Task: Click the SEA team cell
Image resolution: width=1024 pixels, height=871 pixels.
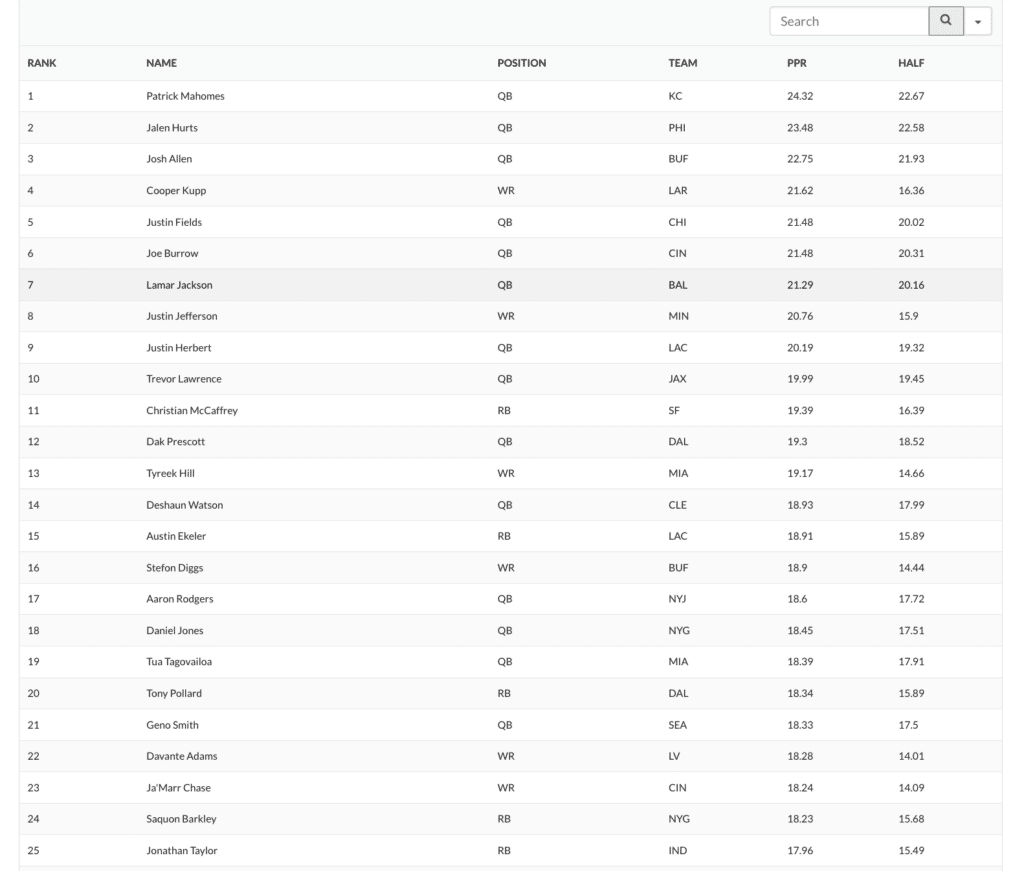Action: pos(677,725)
